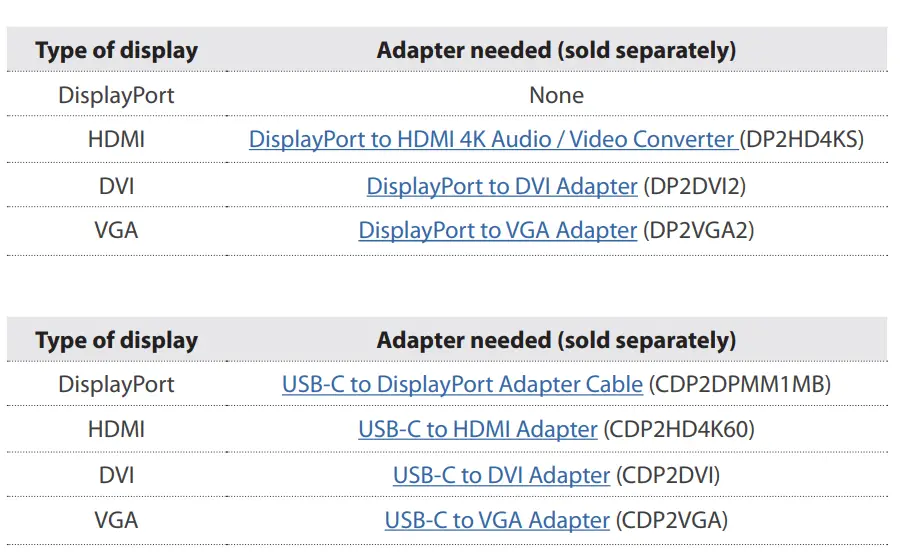Open the USB-C to DVI Adapter link
The width and height of the screenshot is (912, 559).
coord(501,476)
